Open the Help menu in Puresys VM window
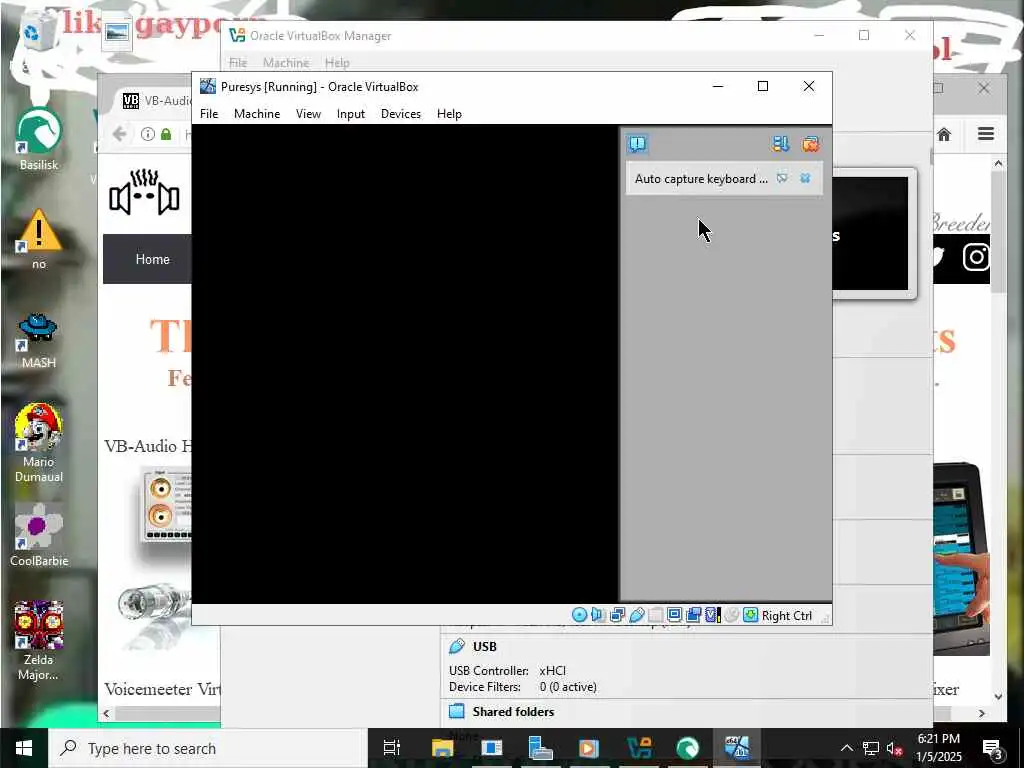This screenshot has width=1024, height=768. (x=449, y=114)
